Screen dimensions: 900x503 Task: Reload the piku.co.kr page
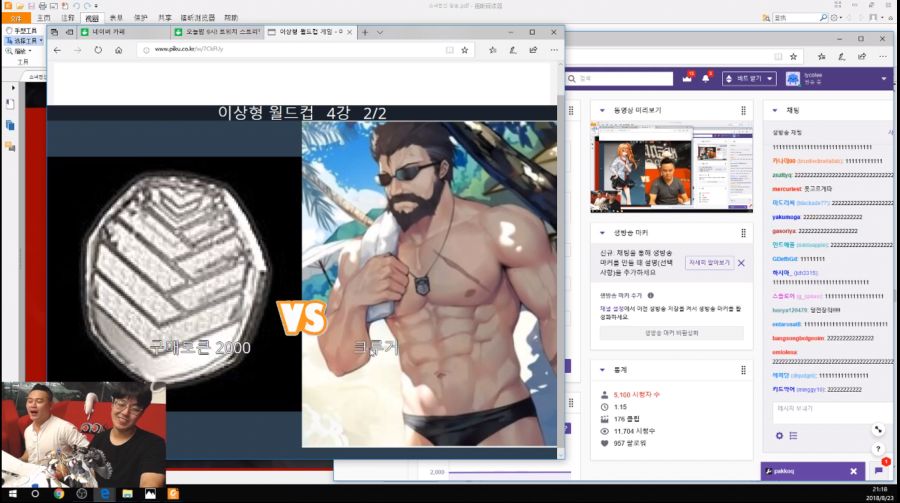click(x=98, y=51)
